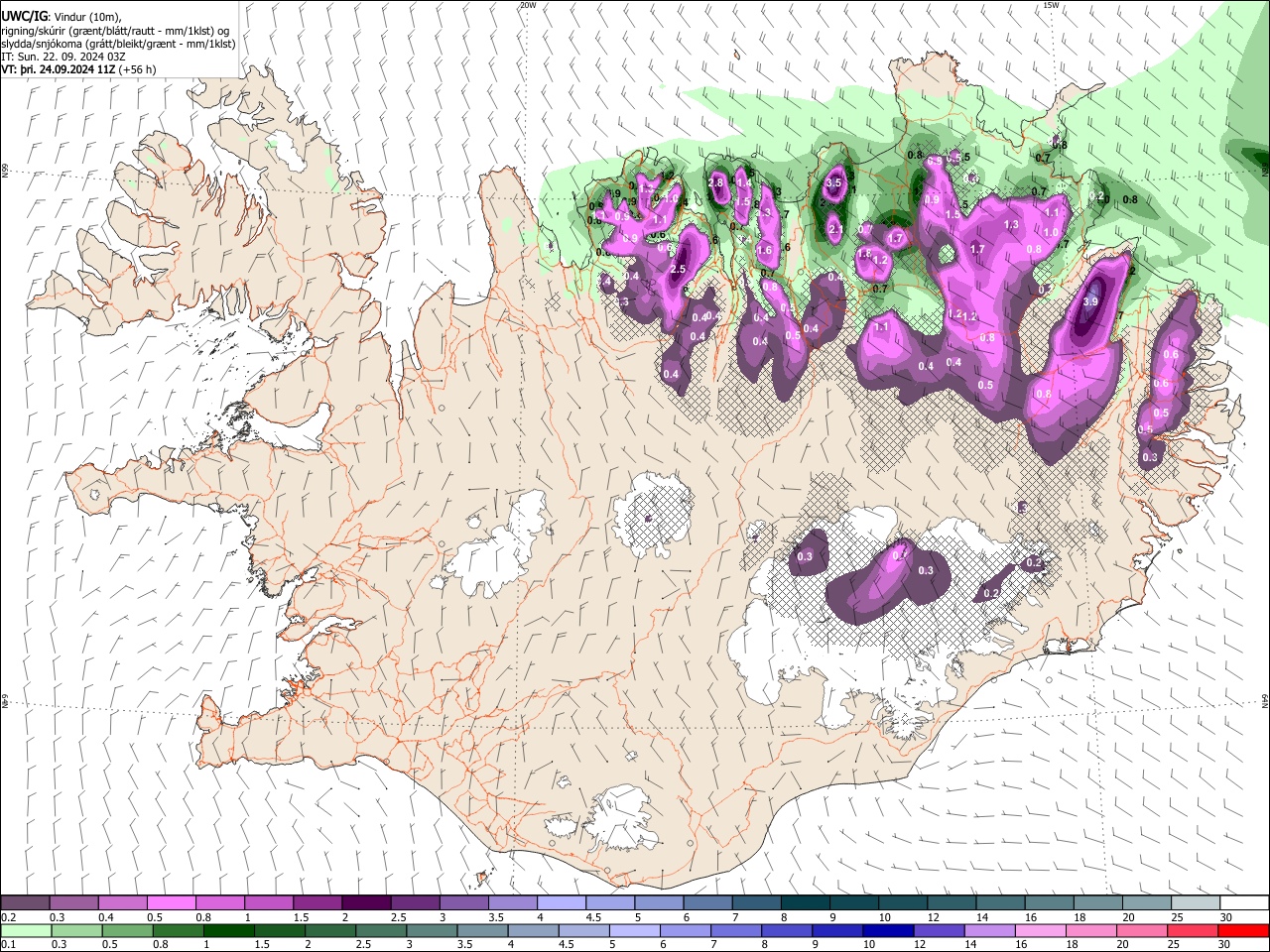Click the dark purple 2 snow scale swatch
The width and height of the screenshot is (1270, 952).
(365, 903)
